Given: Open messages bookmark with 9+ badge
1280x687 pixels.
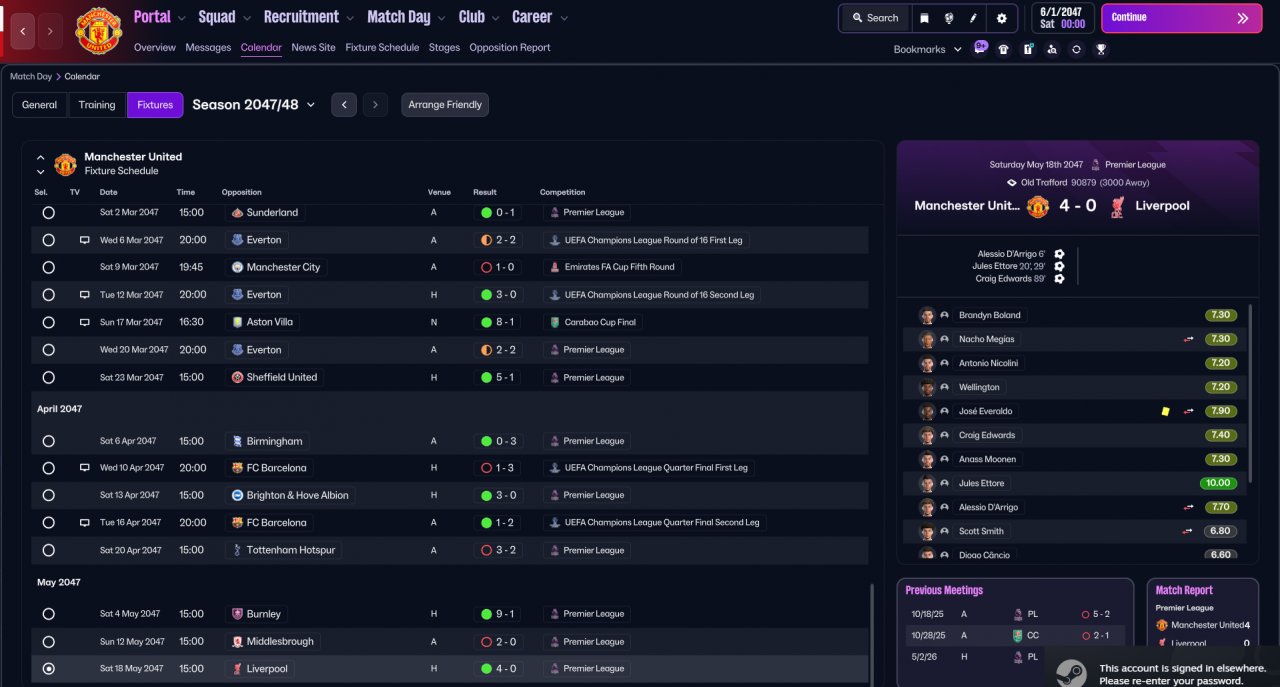Looking at the screenshot, I should coord(980,48).
